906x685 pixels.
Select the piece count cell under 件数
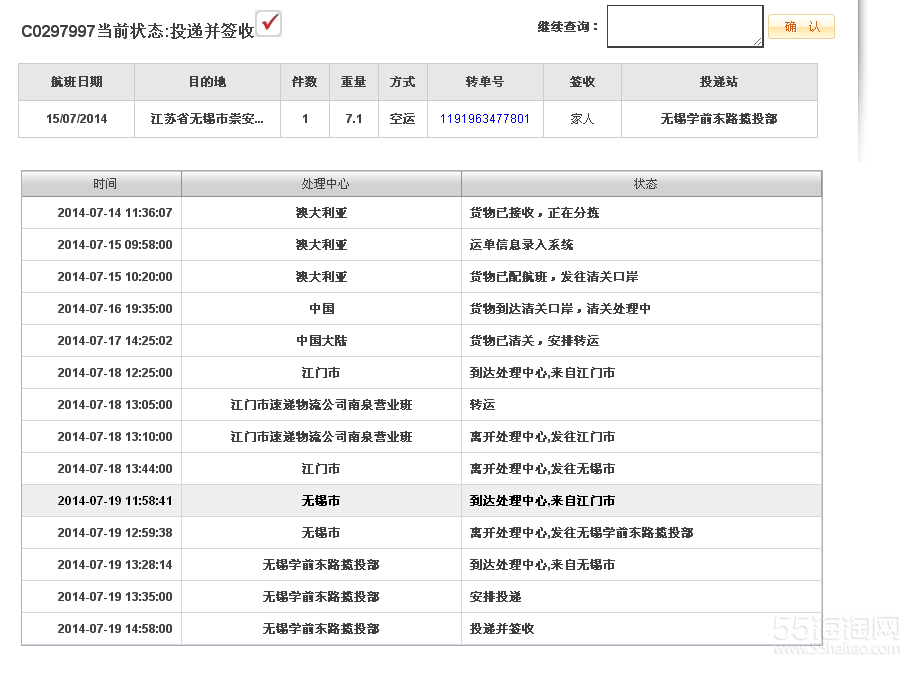tap(305, 119)
